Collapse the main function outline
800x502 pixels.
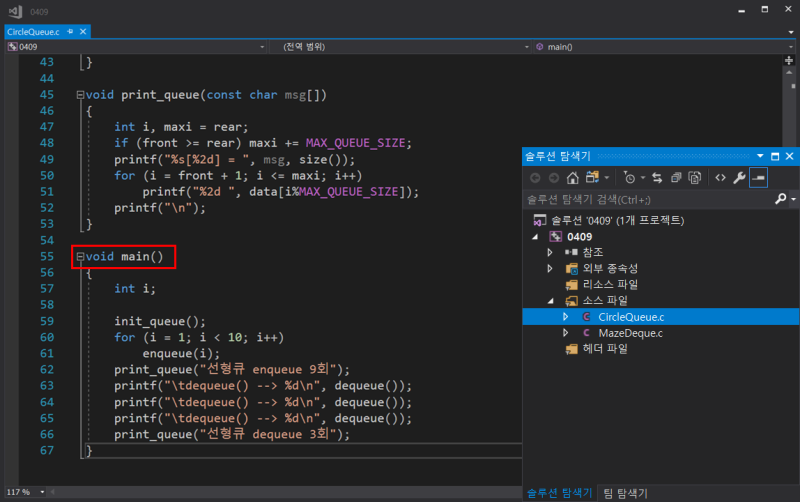coord(80,257)
